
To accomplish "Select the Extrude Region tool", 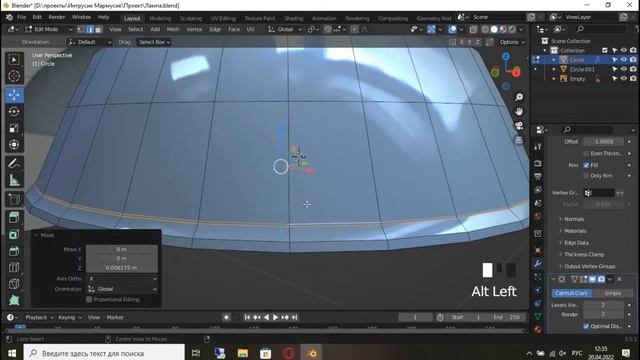I will 14,218.
